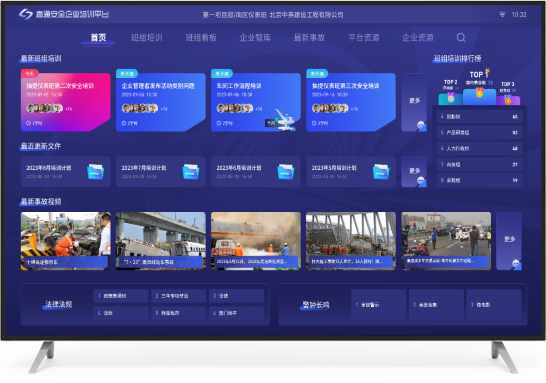The height and width of the screenshot is (383, 546).
Task: Open the folder icon on 2023年6月培训计划 card
Action: click(x=286, y=171)
